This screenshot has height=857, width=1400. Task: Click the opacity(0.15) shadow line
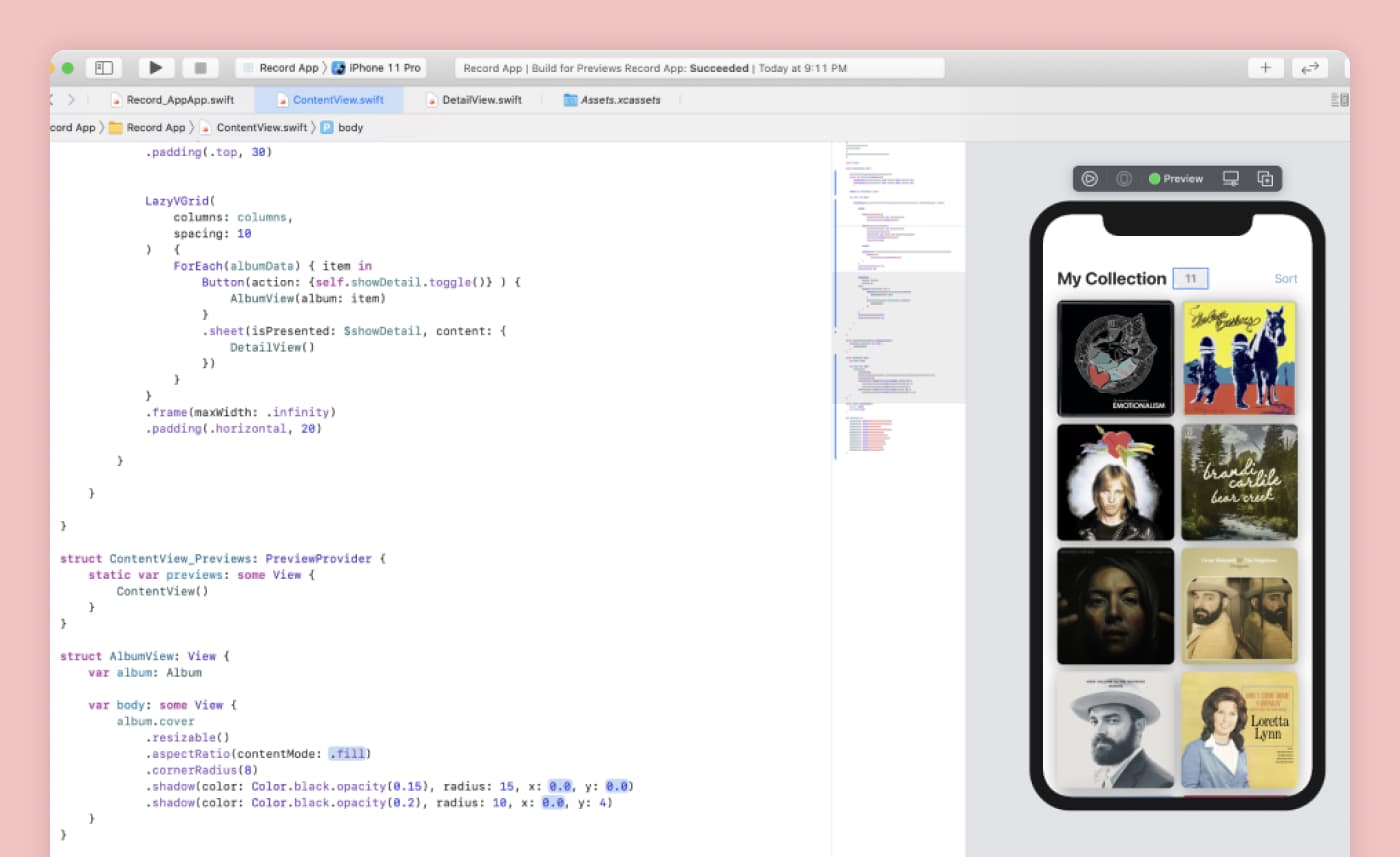point(389,786)
